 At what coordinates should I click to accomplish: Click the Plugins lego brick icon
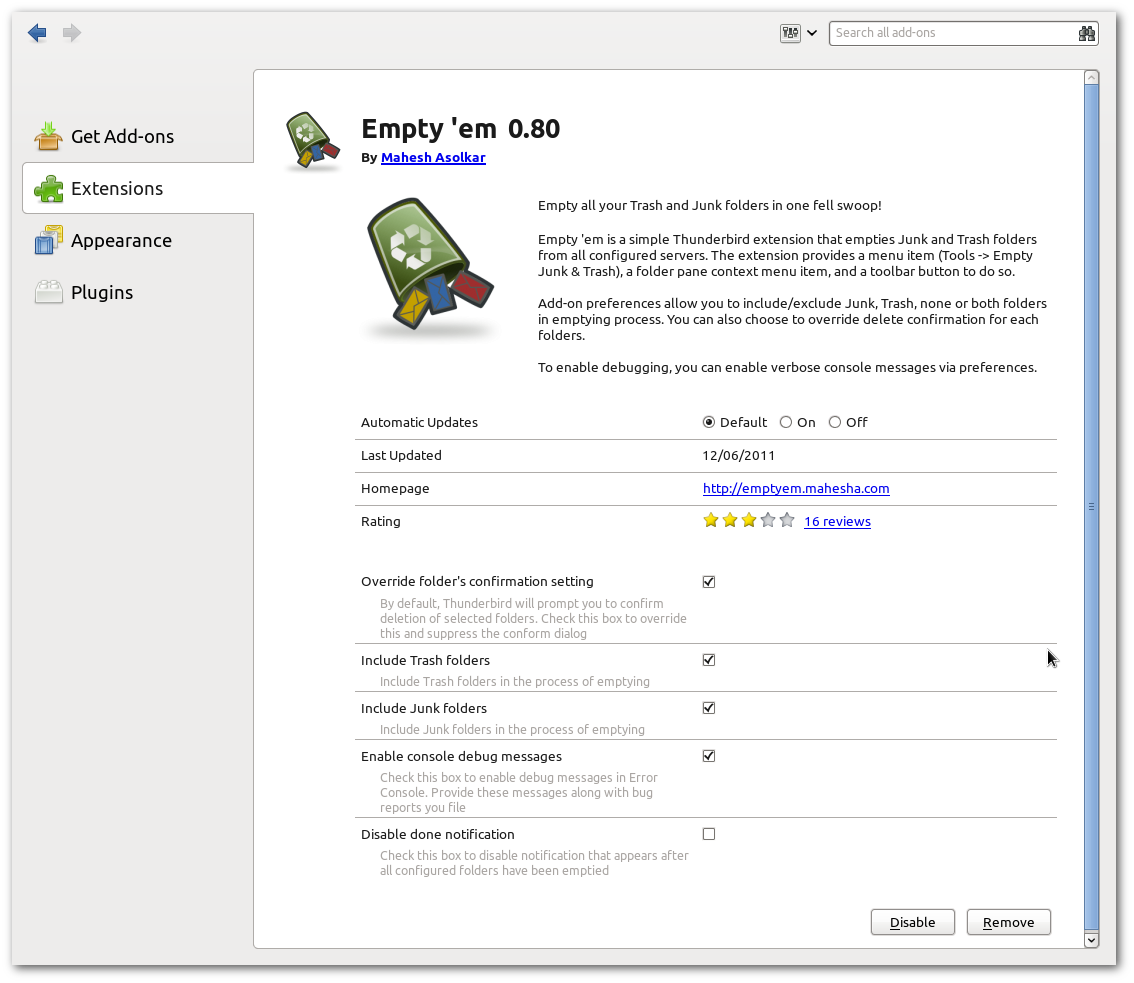pyautogui.click(x=48, y=292)
